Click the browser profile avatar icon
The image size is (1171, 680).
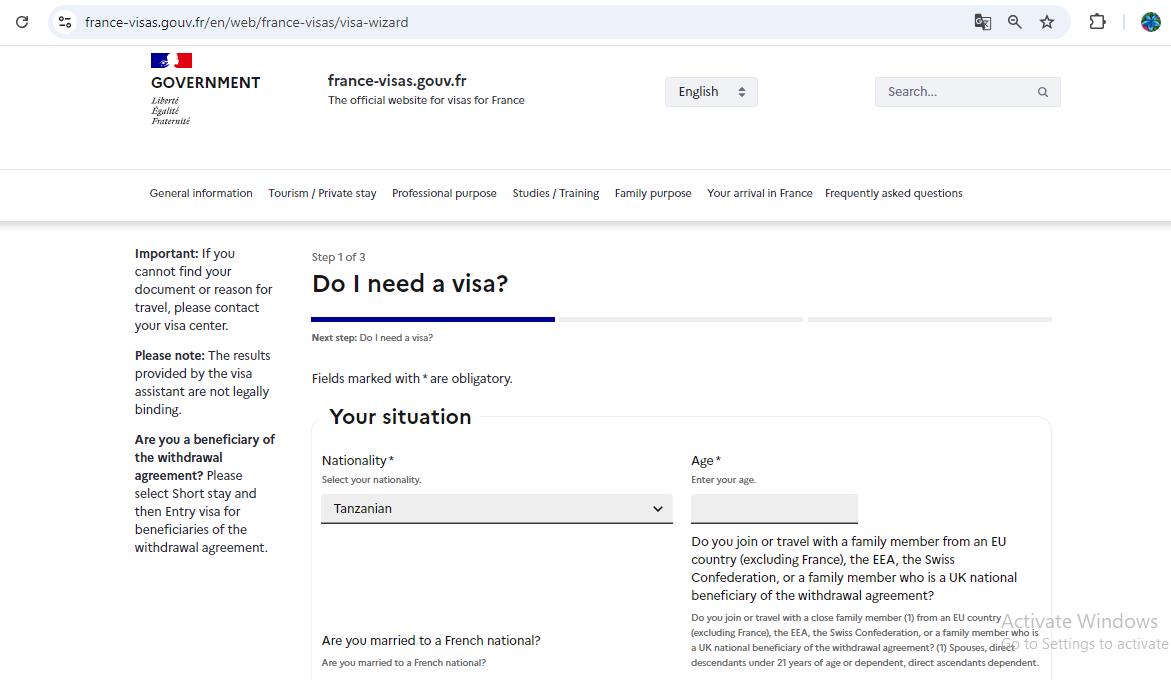1148,21
